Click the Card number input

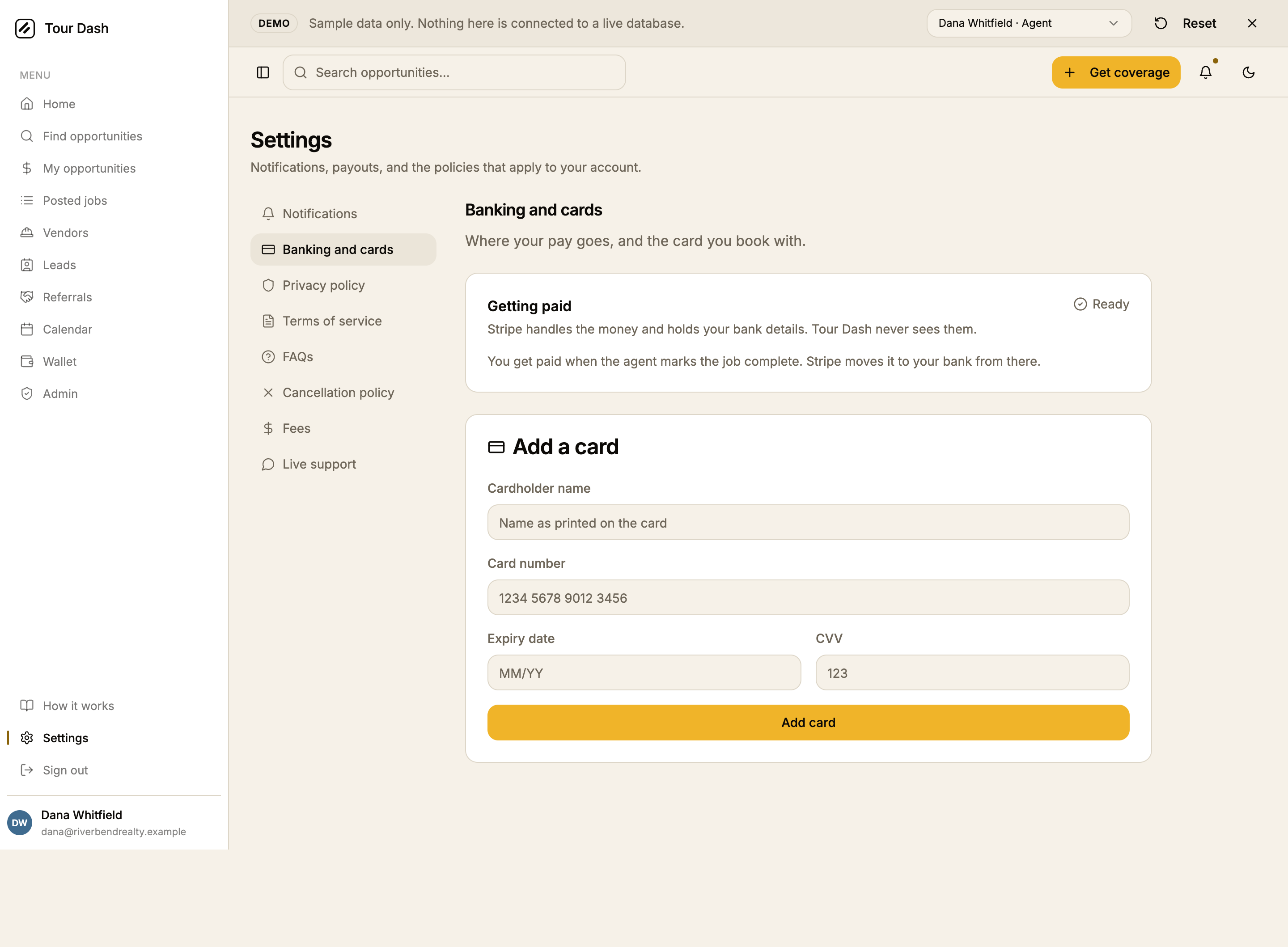coord(808,598)
